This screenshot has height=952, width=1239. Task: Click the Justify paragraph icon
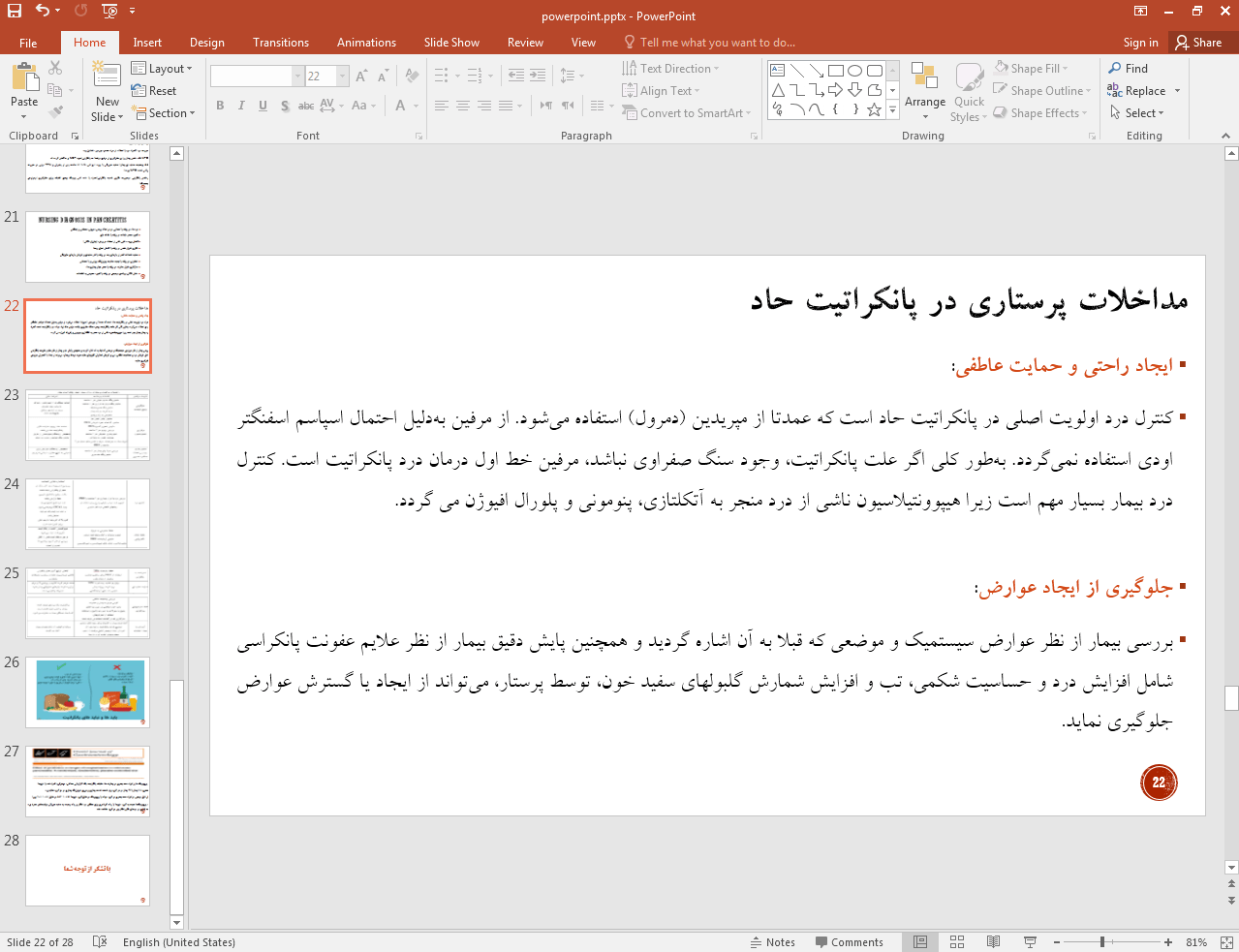coord(506,106)
